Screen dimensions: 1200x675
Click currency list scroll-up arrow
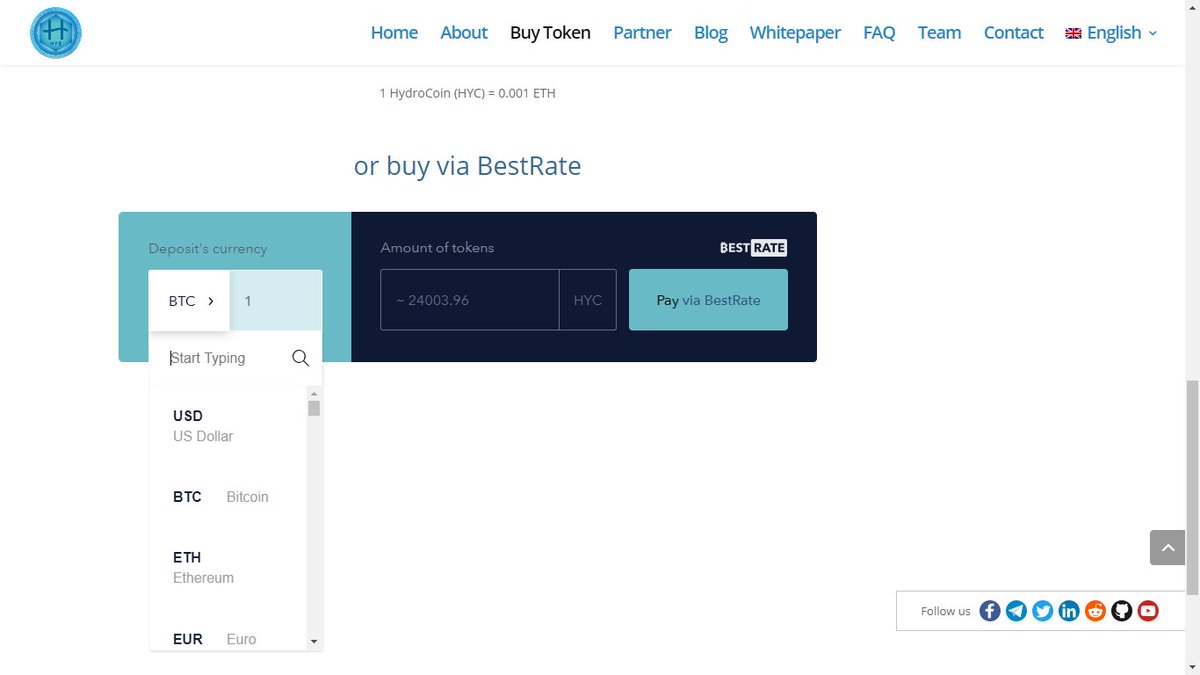click(314, 393)
